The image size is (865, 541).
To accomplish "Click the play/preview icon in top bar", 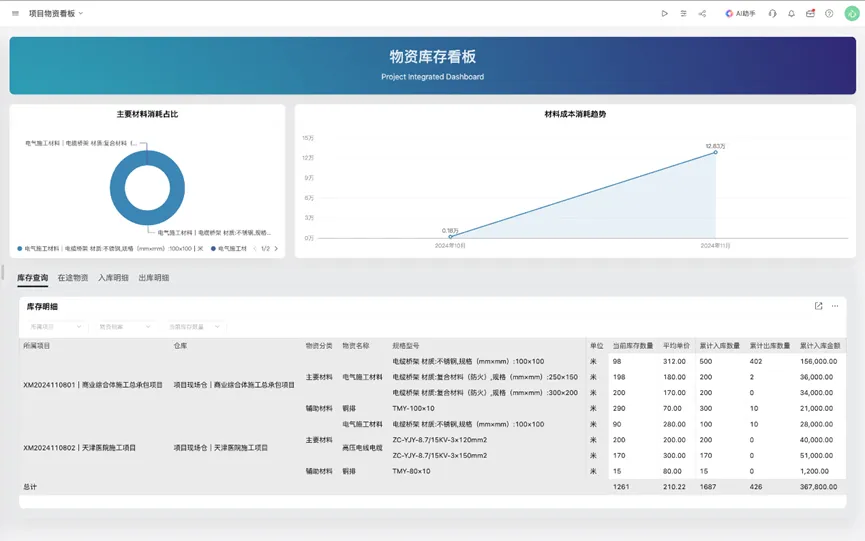I will click(664, 14).
